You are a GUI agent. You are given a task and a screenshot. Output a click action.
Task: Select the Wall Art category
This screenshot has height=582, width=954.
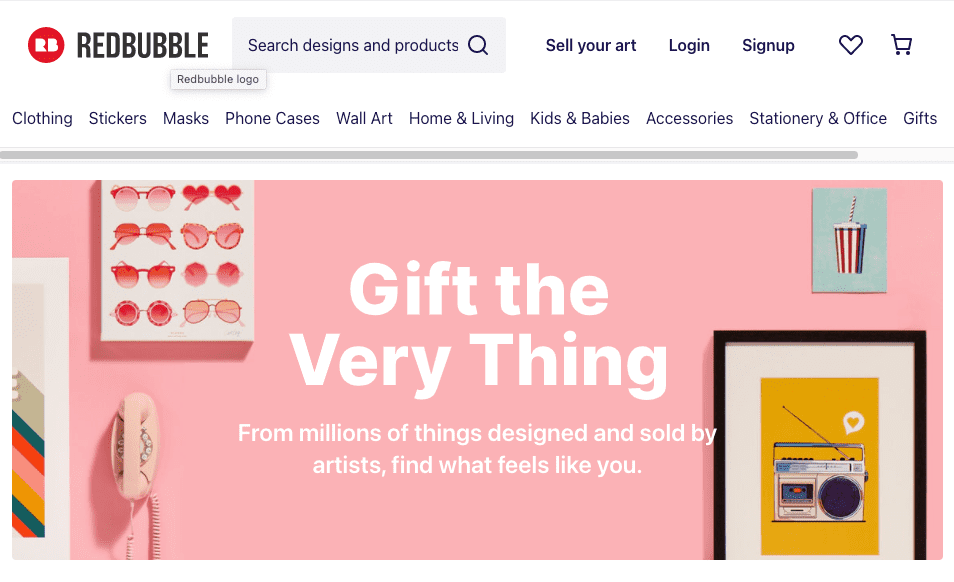[364, 118]
